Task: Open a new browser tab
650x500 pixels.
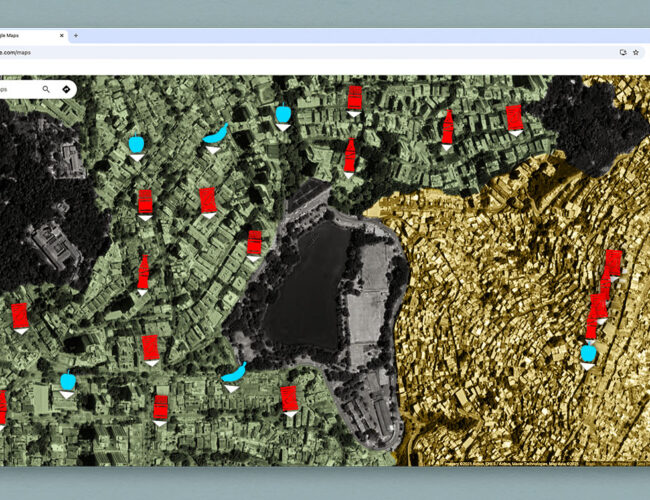Action: click(76, 35)
